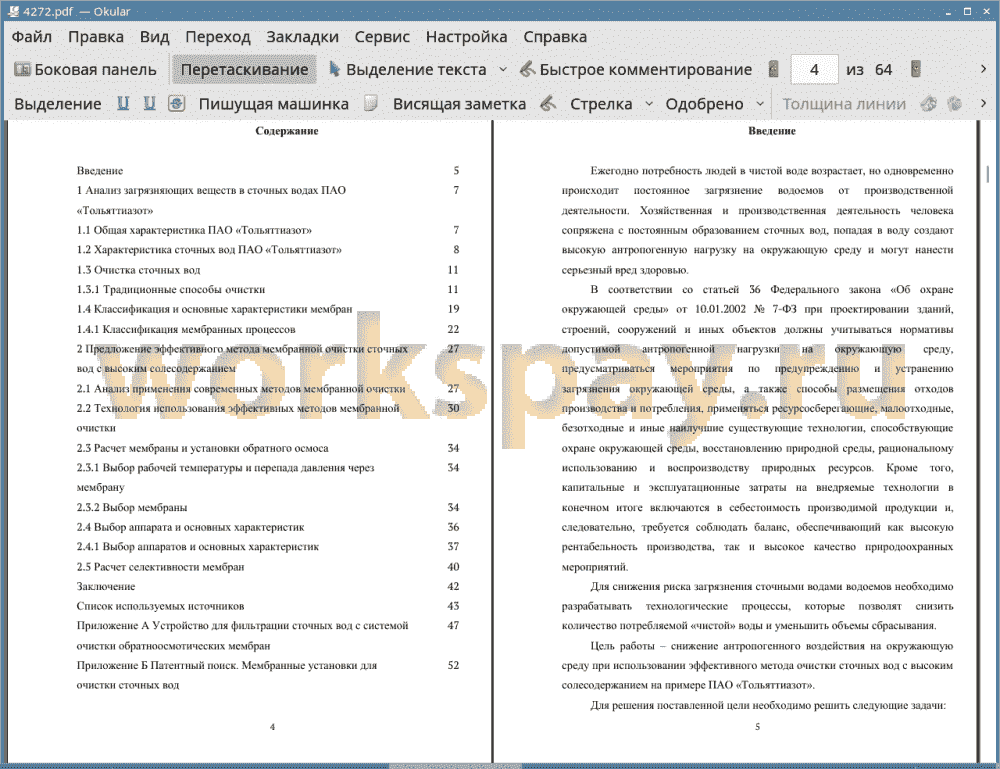Open the Сервис menu

[382, 37]
